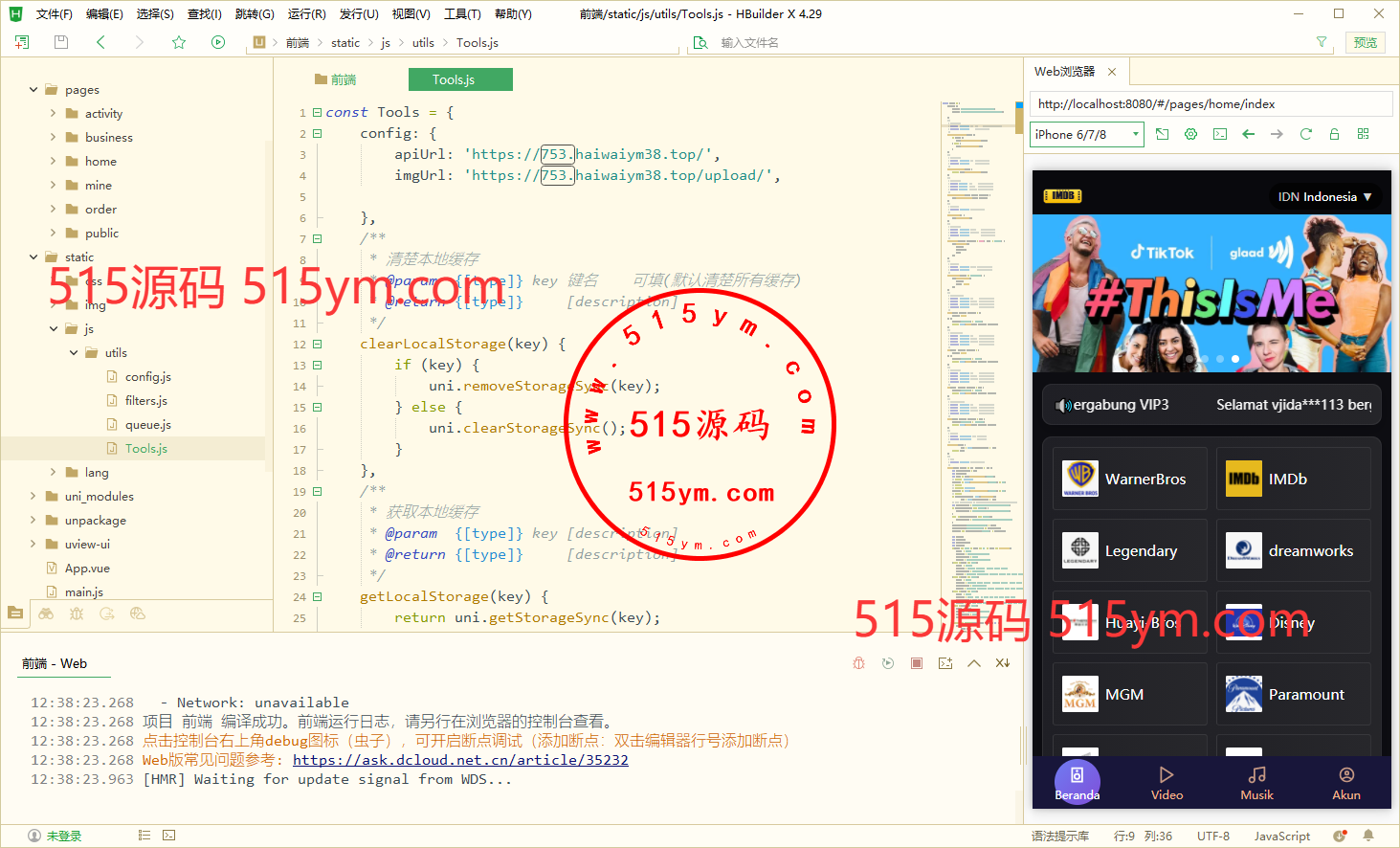
Task: Collapse the utils folder
Action: (74, 353)
